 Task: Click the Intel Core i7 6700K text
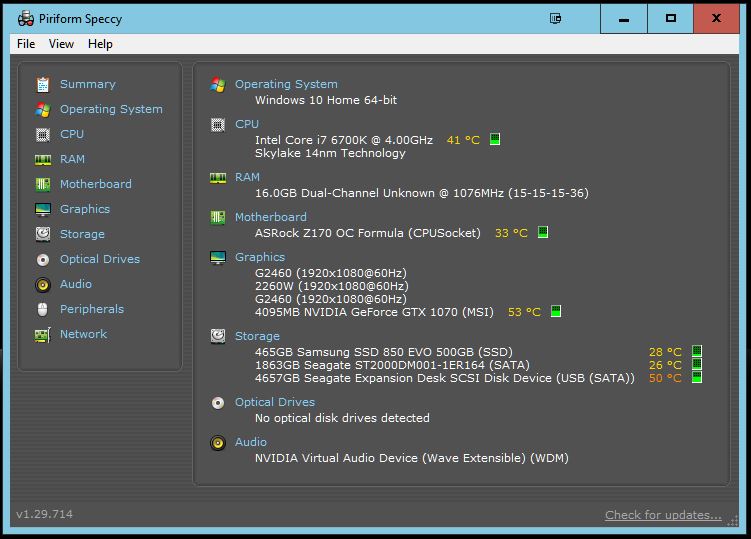pyautogui.click(x=344, y=140)
